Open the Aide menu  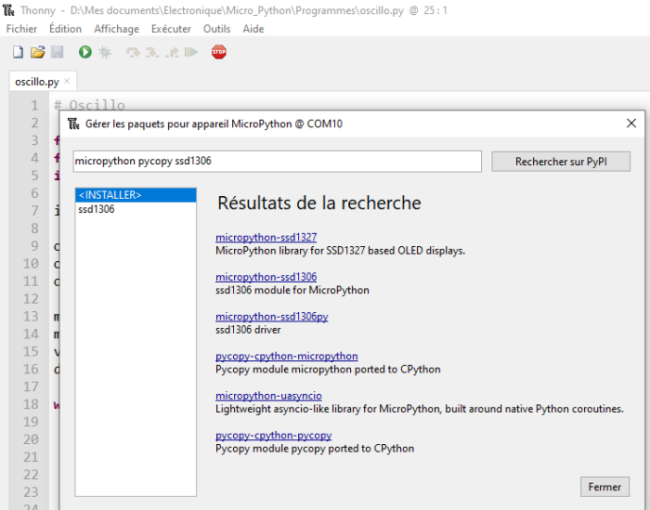[253, 29]
